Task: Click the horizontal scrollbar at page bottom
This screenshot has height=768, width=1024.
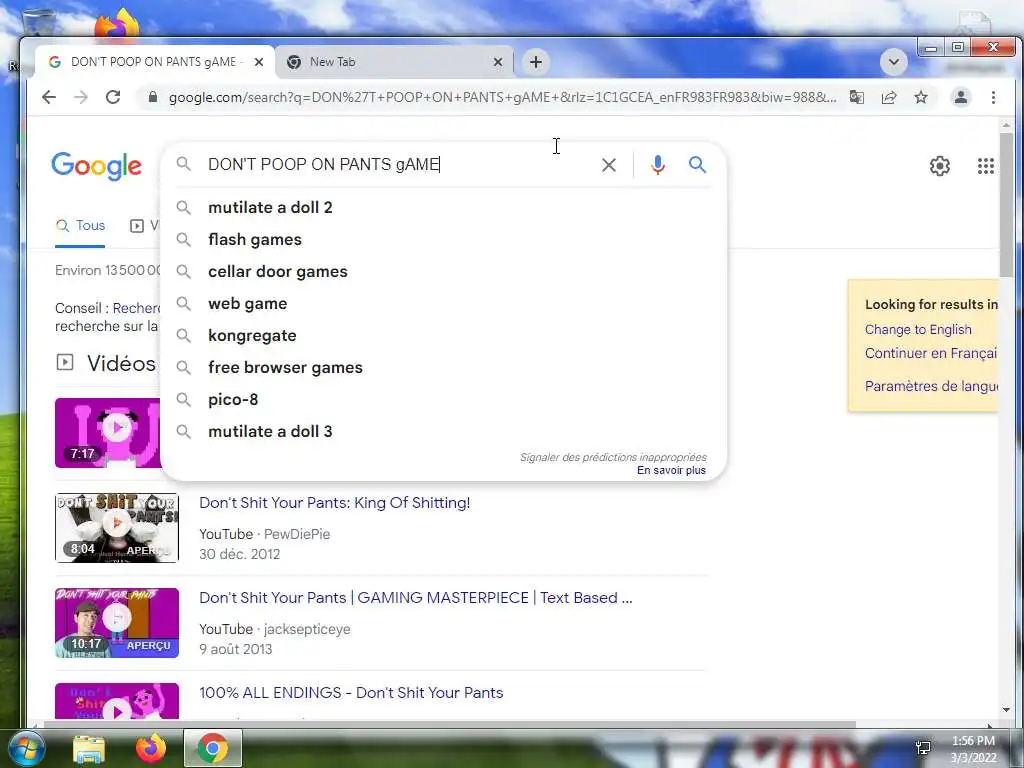Action: tap(449, 724)
